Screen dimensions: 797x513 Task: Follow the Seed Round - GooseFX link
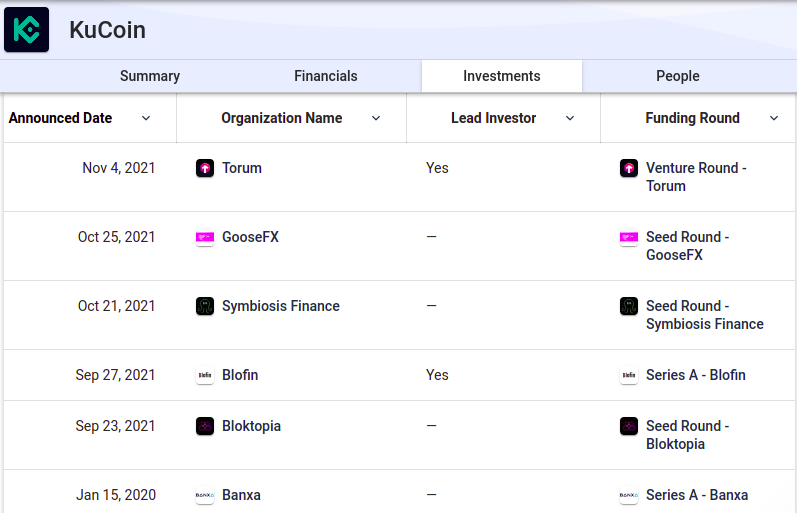(x=688, y=246)
